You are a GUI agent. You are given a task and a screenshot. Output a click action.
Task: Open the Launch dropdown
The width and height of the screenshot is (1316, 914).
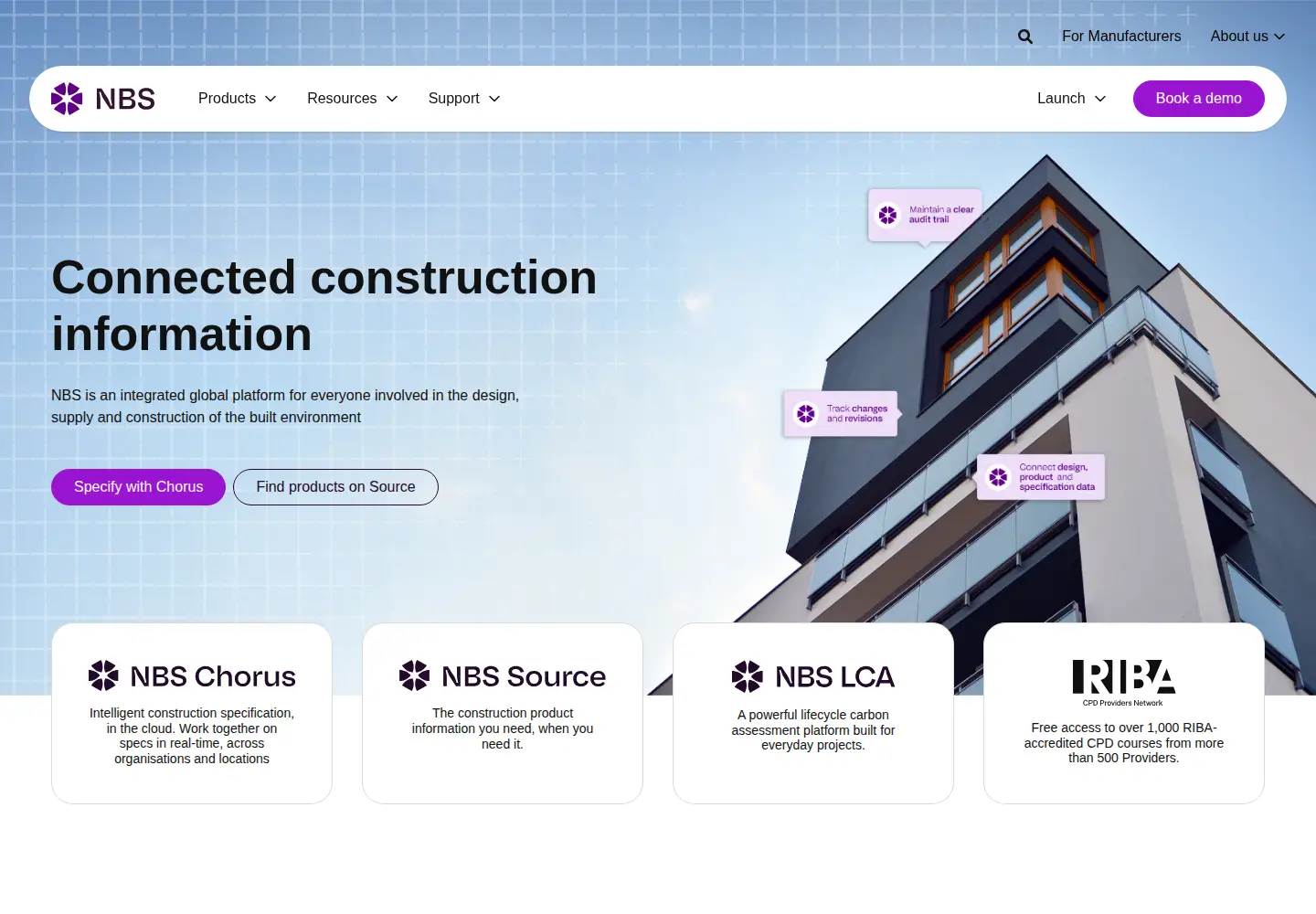pyautogui.click(x=1071, y=99)
